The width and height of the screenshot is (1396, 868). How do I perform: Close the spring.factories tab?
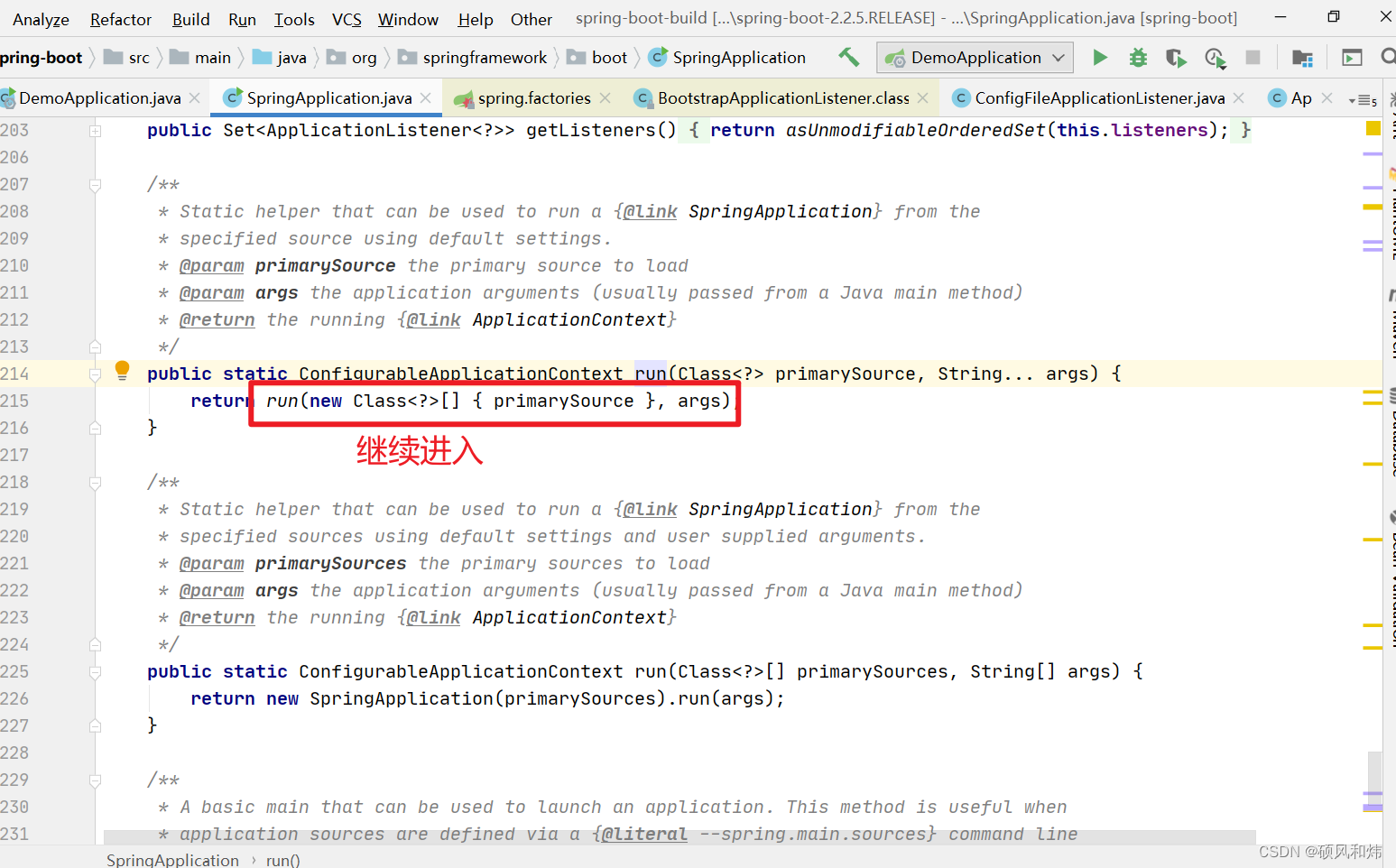pyautogui.click(x=605, y=97)
